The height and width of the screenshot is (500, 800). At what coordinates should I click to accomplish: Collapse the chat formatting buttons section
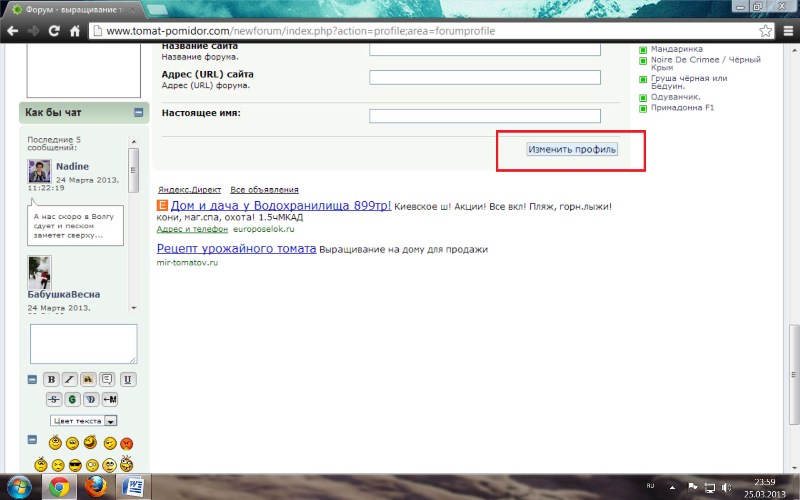tap(32, 380)
